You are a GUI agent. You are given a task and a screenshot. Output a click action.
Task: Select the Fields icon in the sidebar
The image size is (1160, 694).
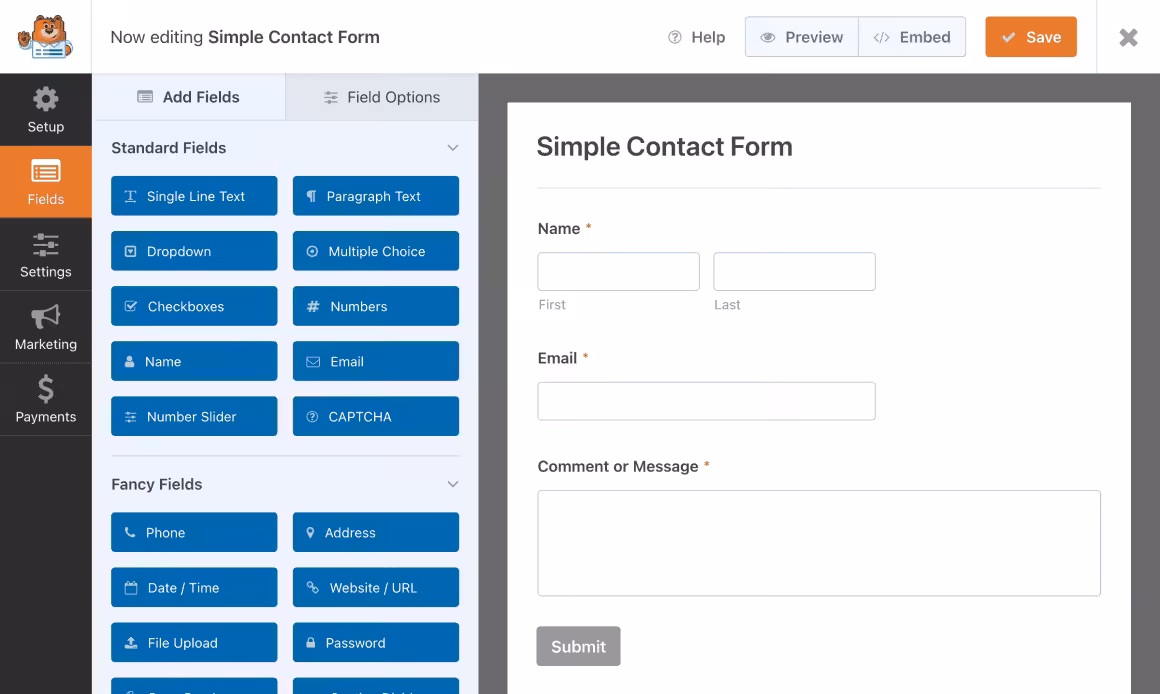coord(46,182)
